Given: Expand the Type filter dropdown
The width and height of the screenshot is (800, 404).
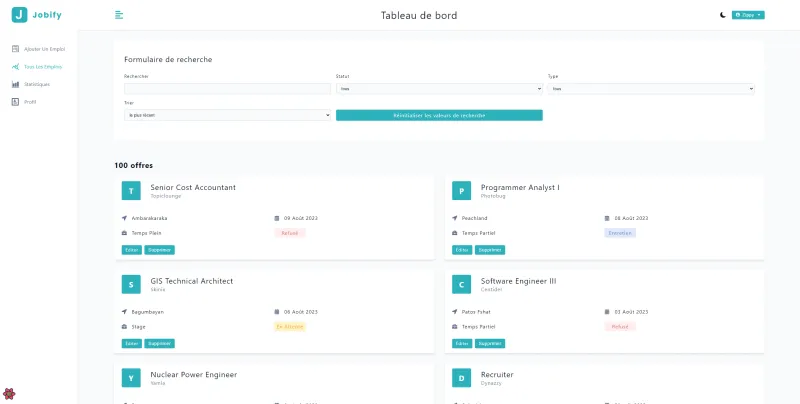Looking at the screenshot, I should [x=651, y=88].
